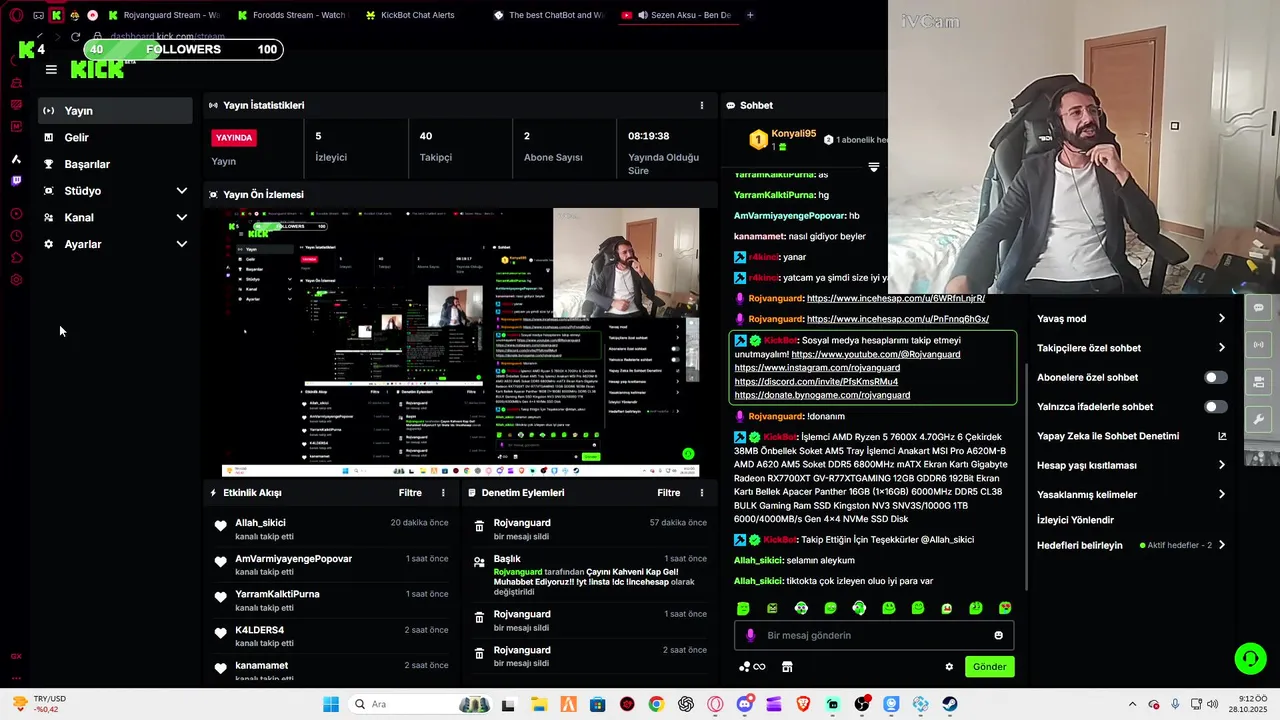Delete icon on Rojvanguard 57 dakika önce entry
Screen dimensions: 1280x720
coord(479,526)
